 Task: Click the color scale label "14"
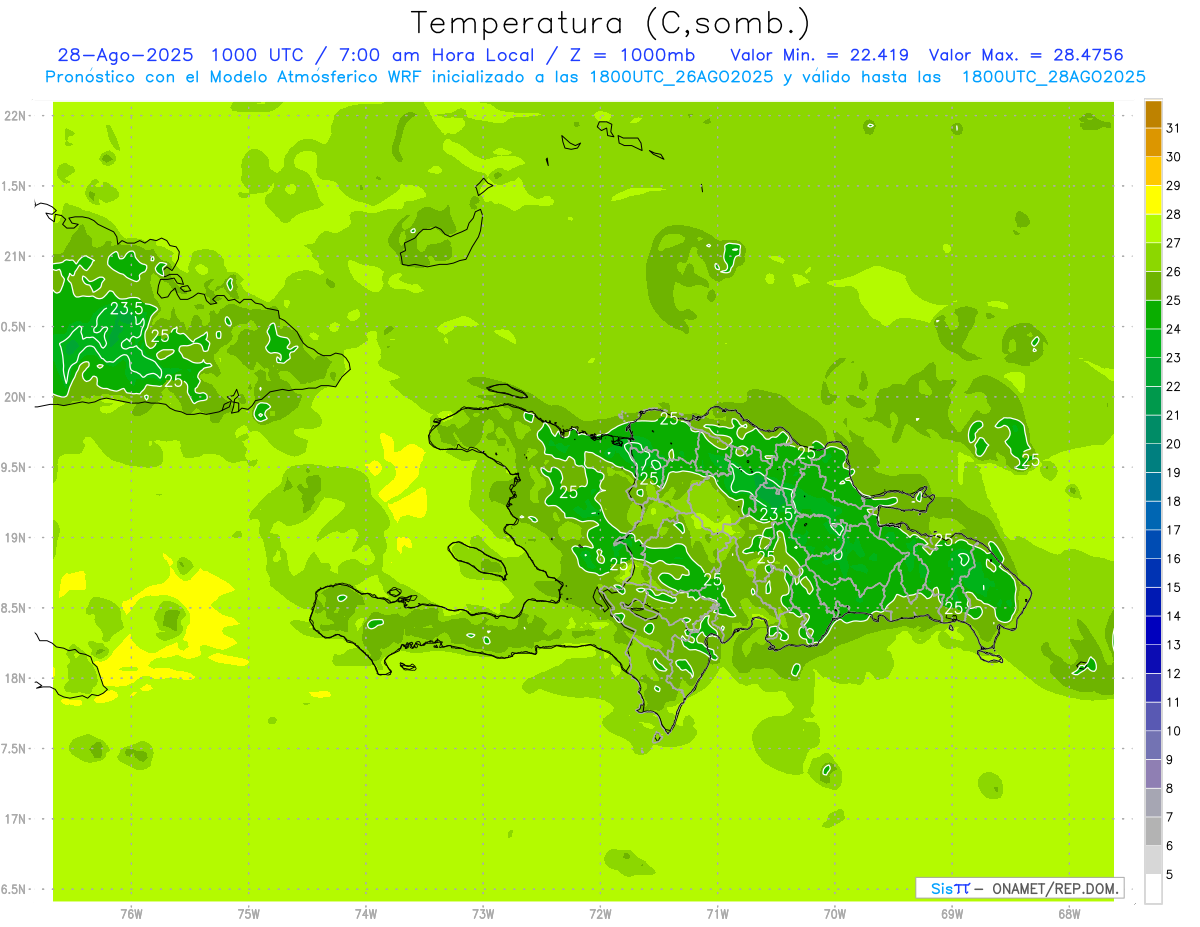[x=1173, y=615]
